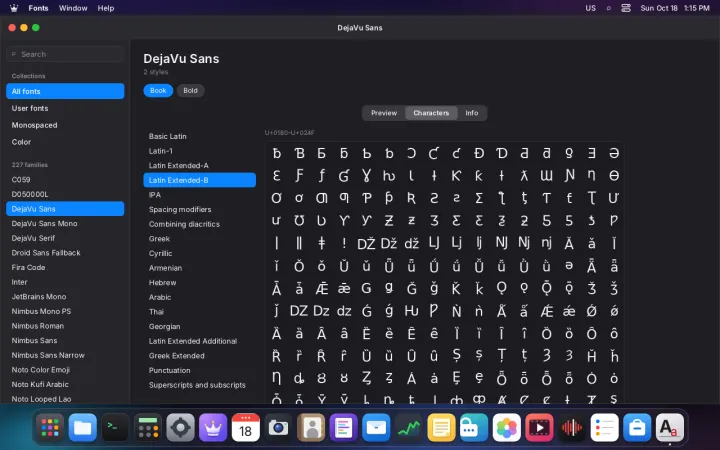Select the Spacing modifiers block

pyautogui.click(x=199, y=209)
